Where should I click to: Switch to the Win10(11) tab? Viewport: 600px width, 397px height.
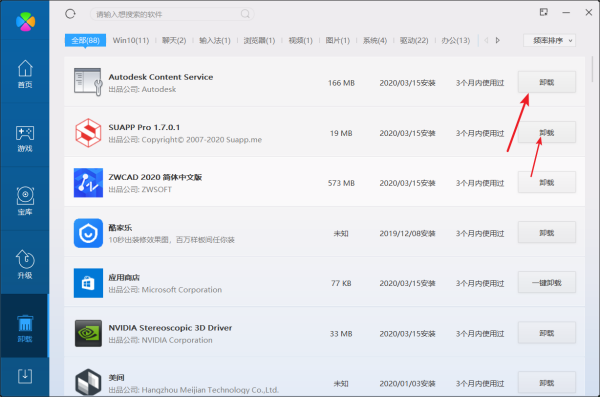(131, 40)
